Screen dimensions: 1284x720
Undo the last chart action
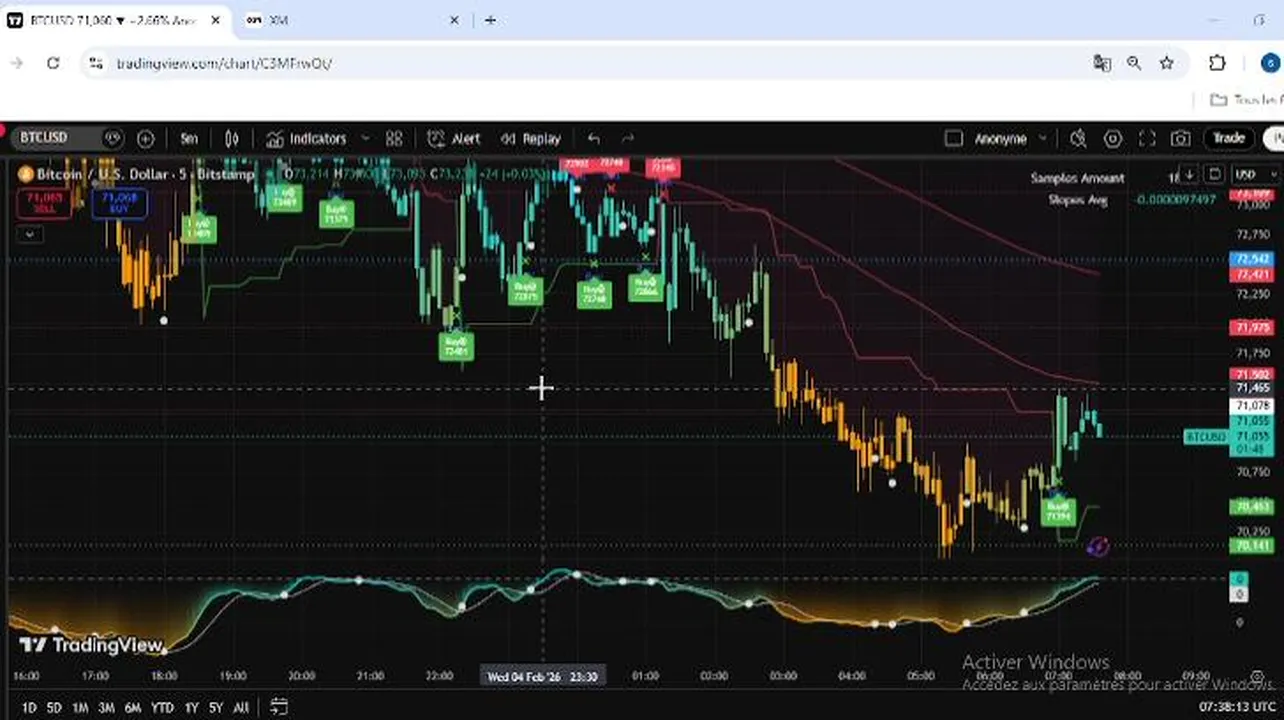coord(594,139)
